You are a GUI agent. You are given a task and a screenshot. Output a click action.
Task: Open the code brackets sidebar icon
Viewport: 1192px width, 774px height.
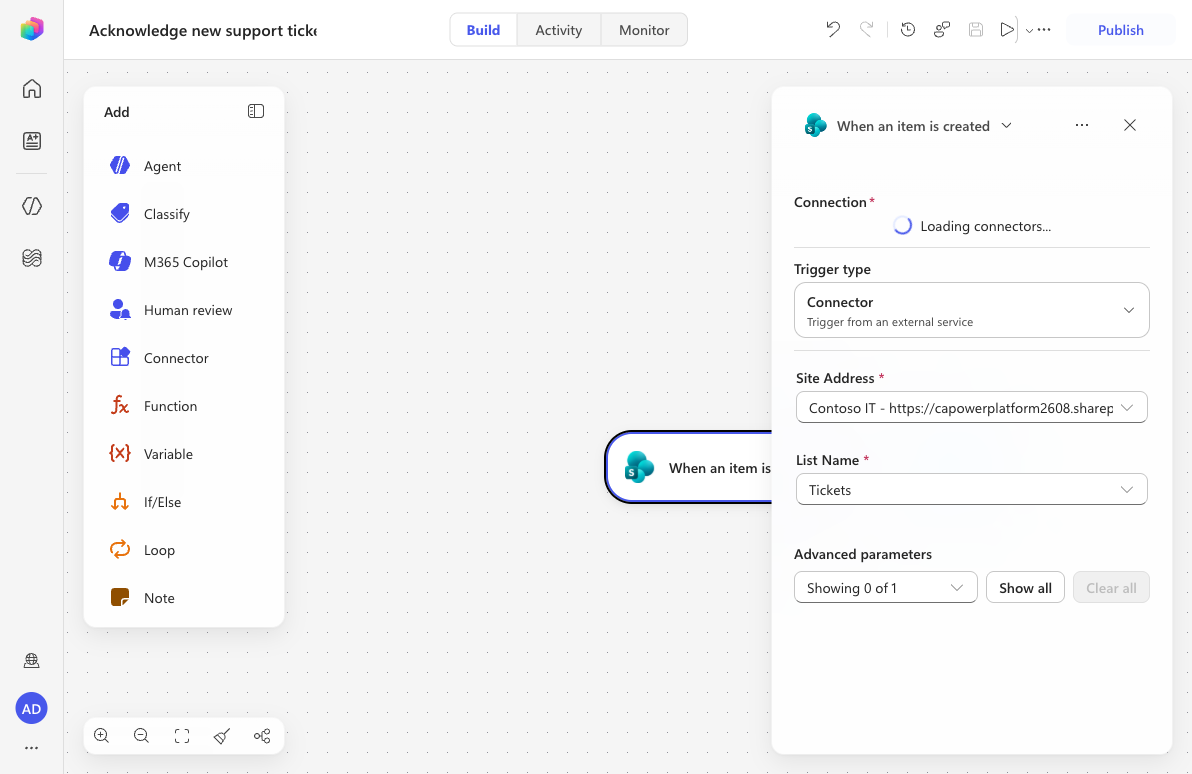(x=32, y=206)
